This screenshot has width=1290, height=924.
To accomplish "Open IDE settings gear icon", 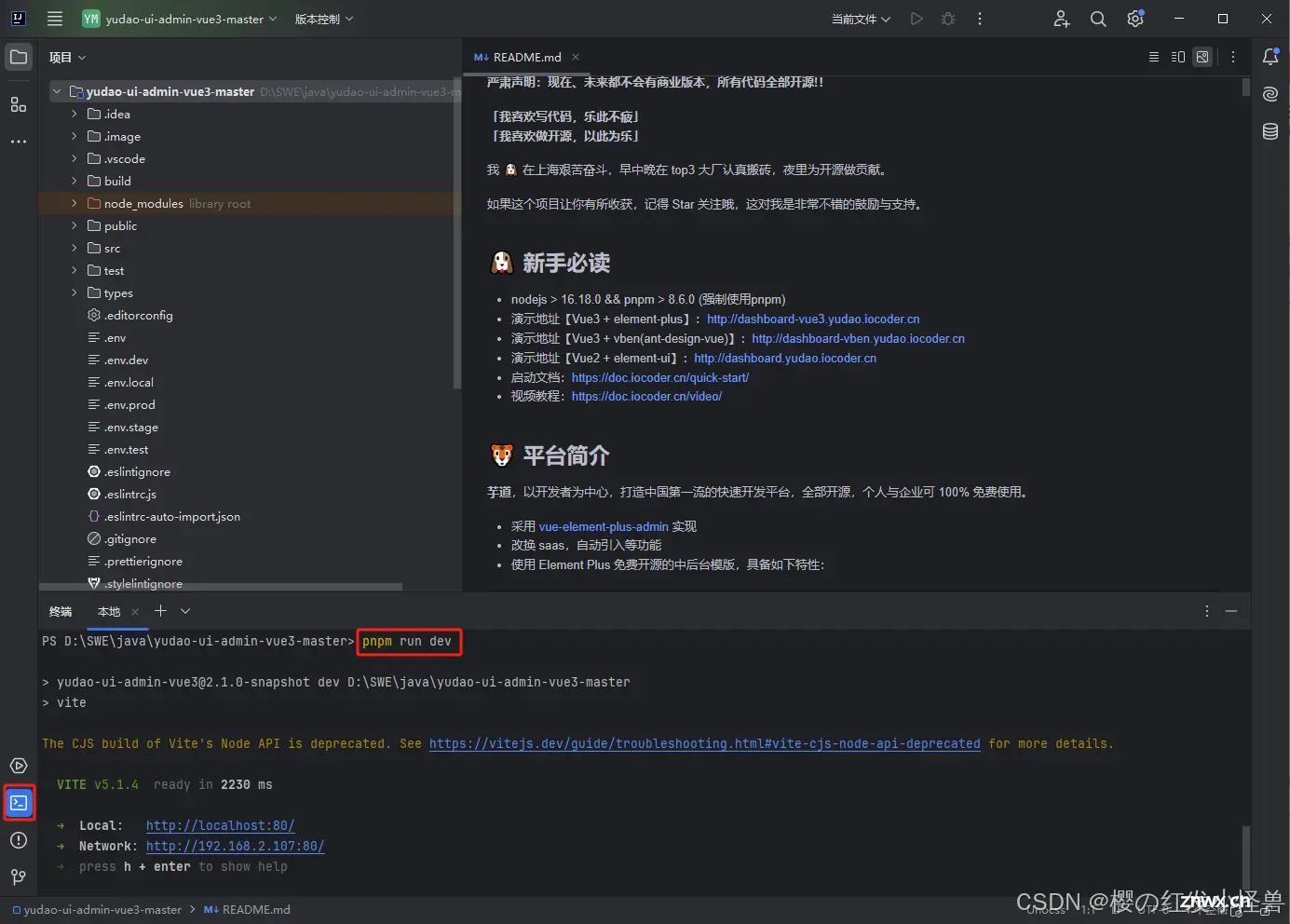I will pos(1135,19).
